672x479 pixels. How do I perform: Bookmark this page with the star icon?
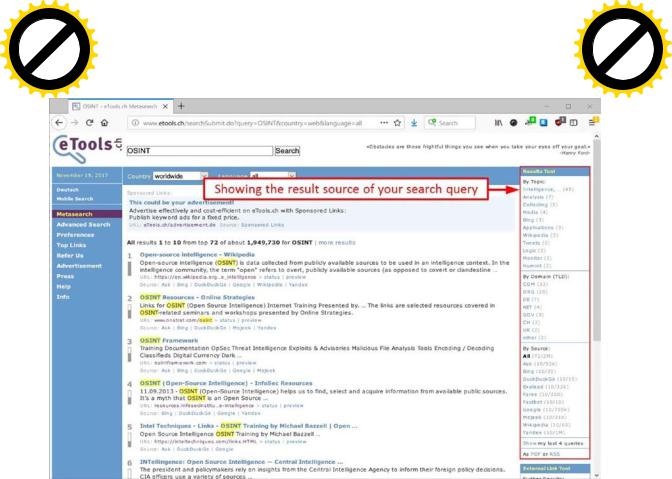click(x=397, y=123)
